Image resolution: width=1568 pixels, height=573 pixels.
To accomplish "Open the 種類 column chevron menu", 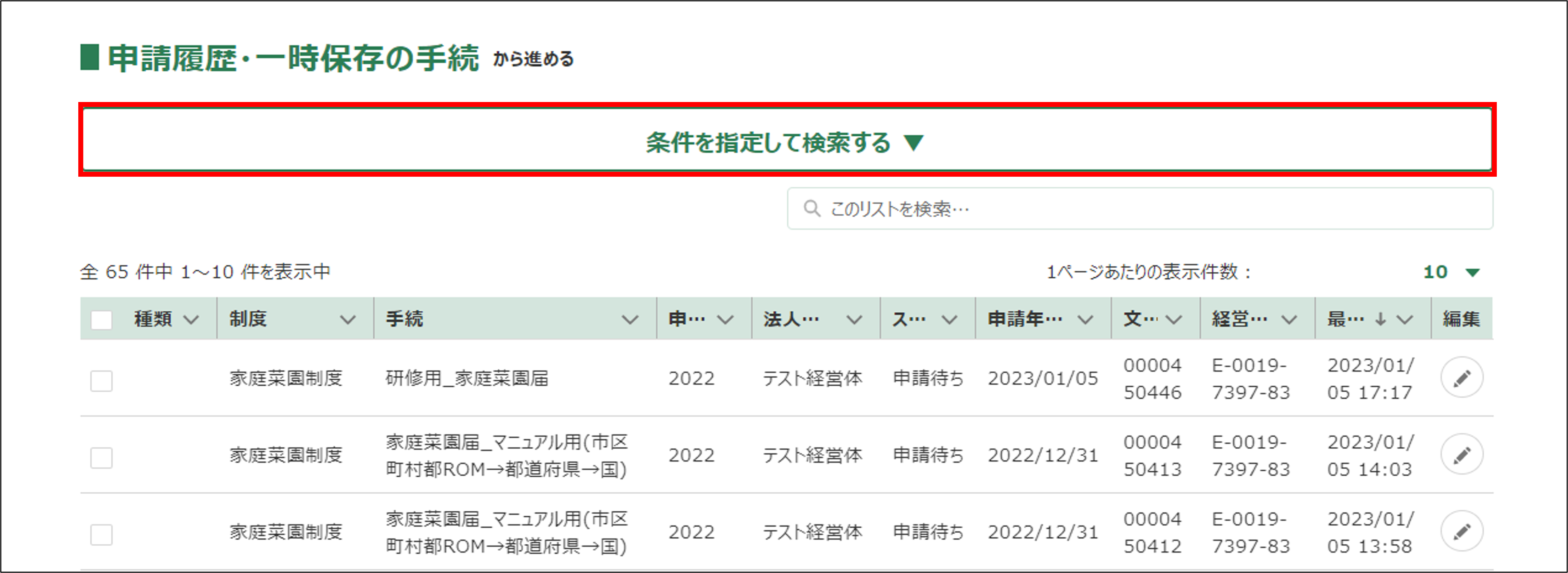I will [x=191, y=320].
